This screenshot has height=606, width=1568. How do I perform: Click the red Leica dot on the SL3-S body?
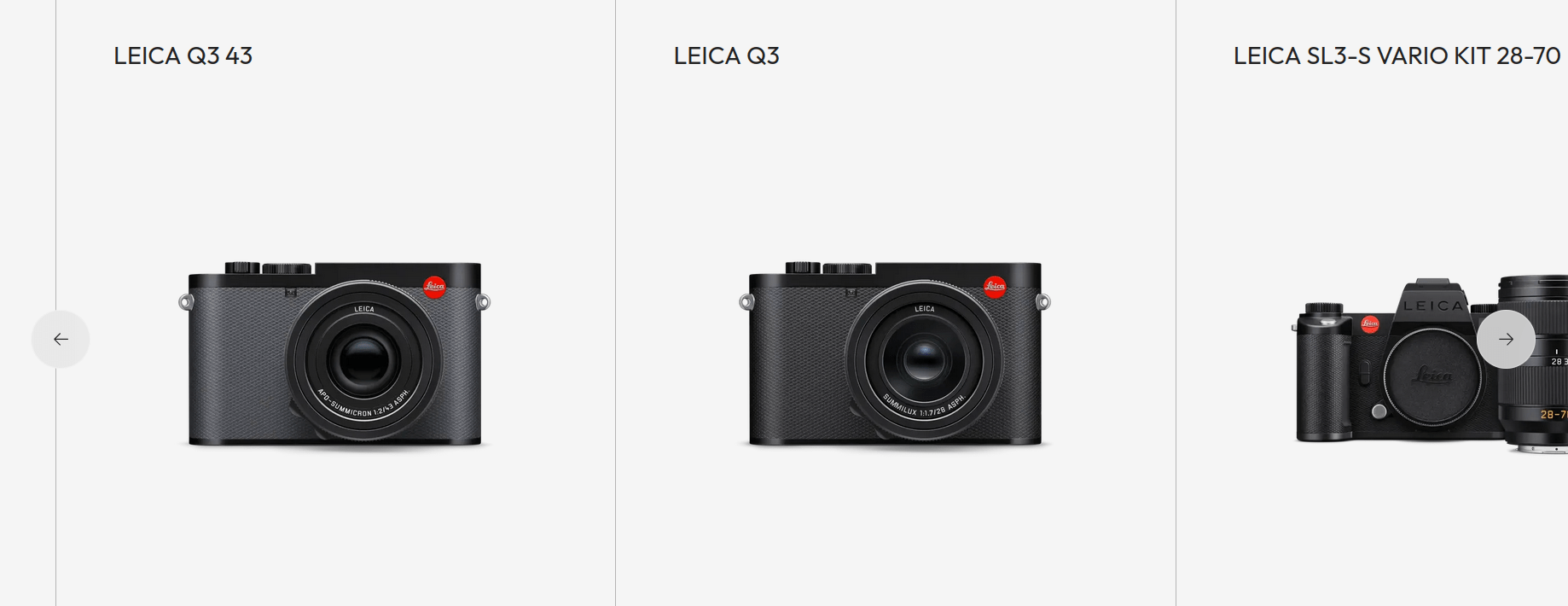tap(1370, 323)
